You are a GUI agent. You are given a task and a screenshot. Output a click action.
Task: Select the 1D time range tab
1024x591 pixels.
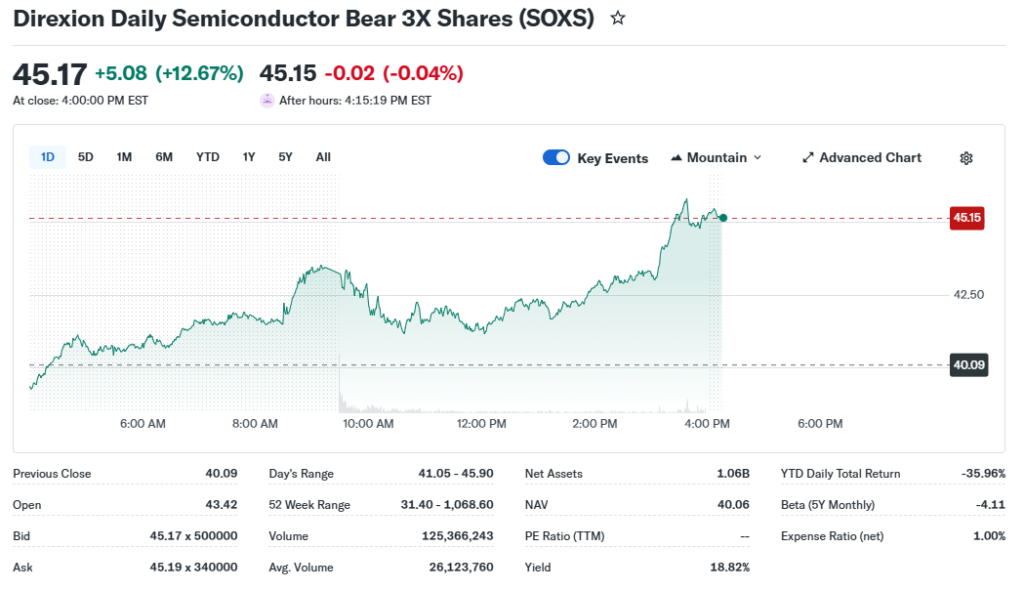coord(47,157)
